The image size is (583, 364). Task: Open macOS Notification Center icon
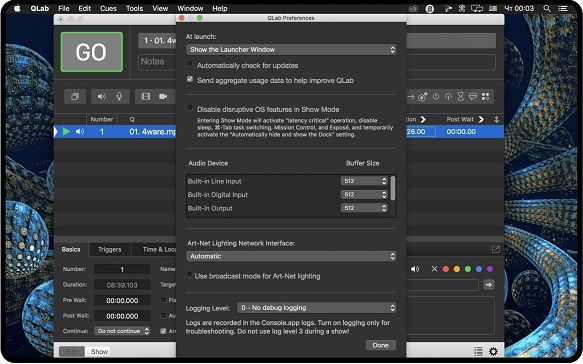[563, 8]
